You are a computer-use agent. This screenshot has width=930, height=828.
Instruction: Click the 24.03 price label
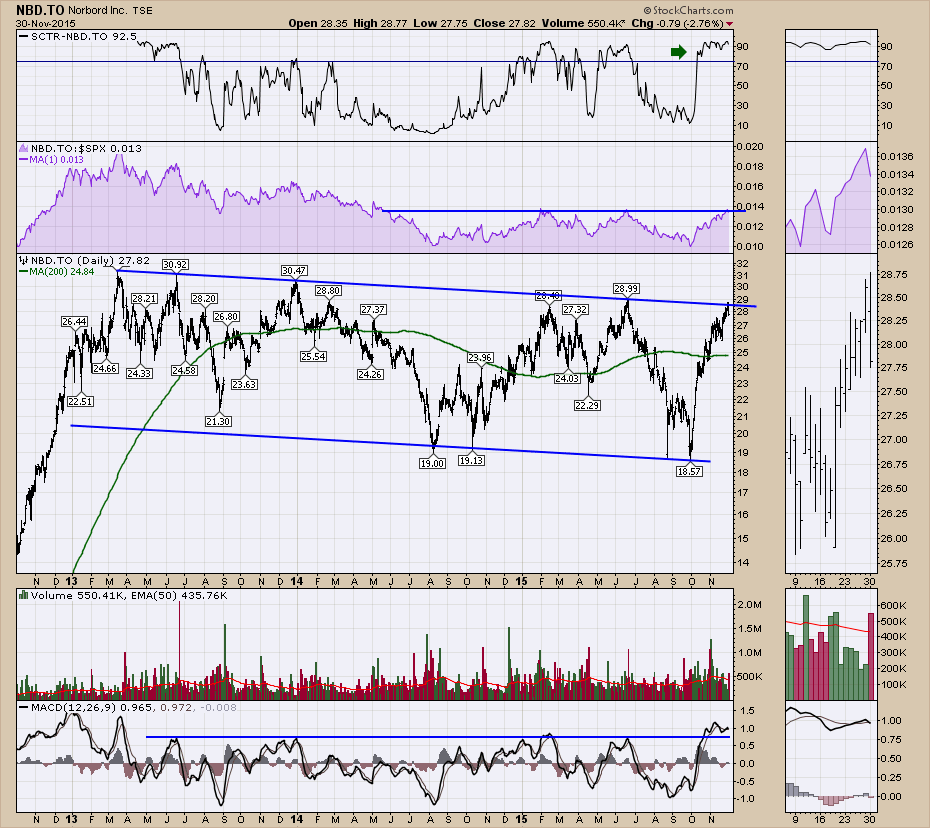click(566, 378)
